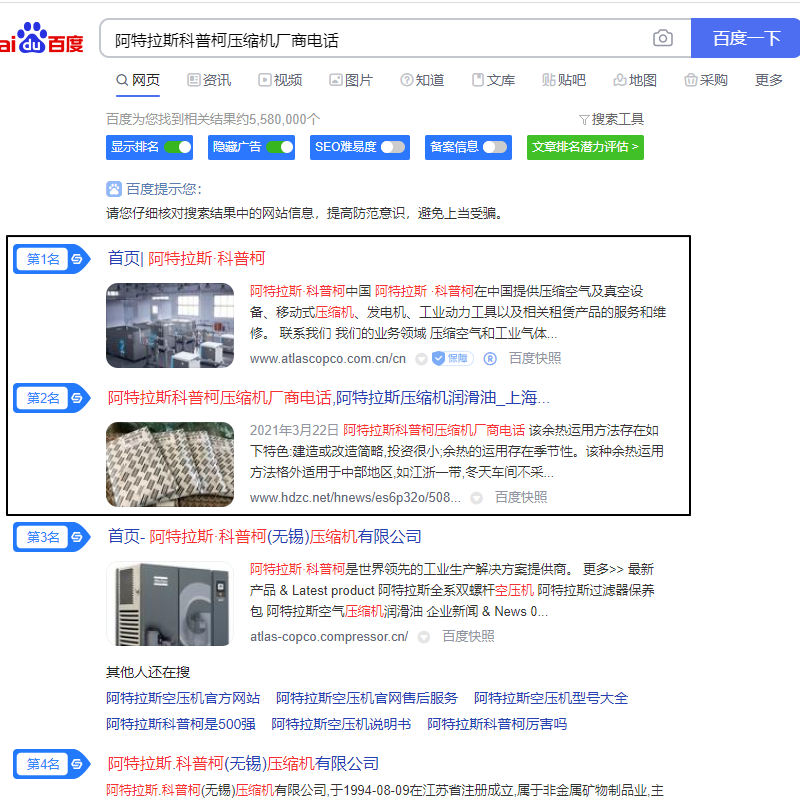Image resolution: width=800 pixels, height=800 pixels.
Task: Open the 地图 tab
Action: [x=635, y=80]
